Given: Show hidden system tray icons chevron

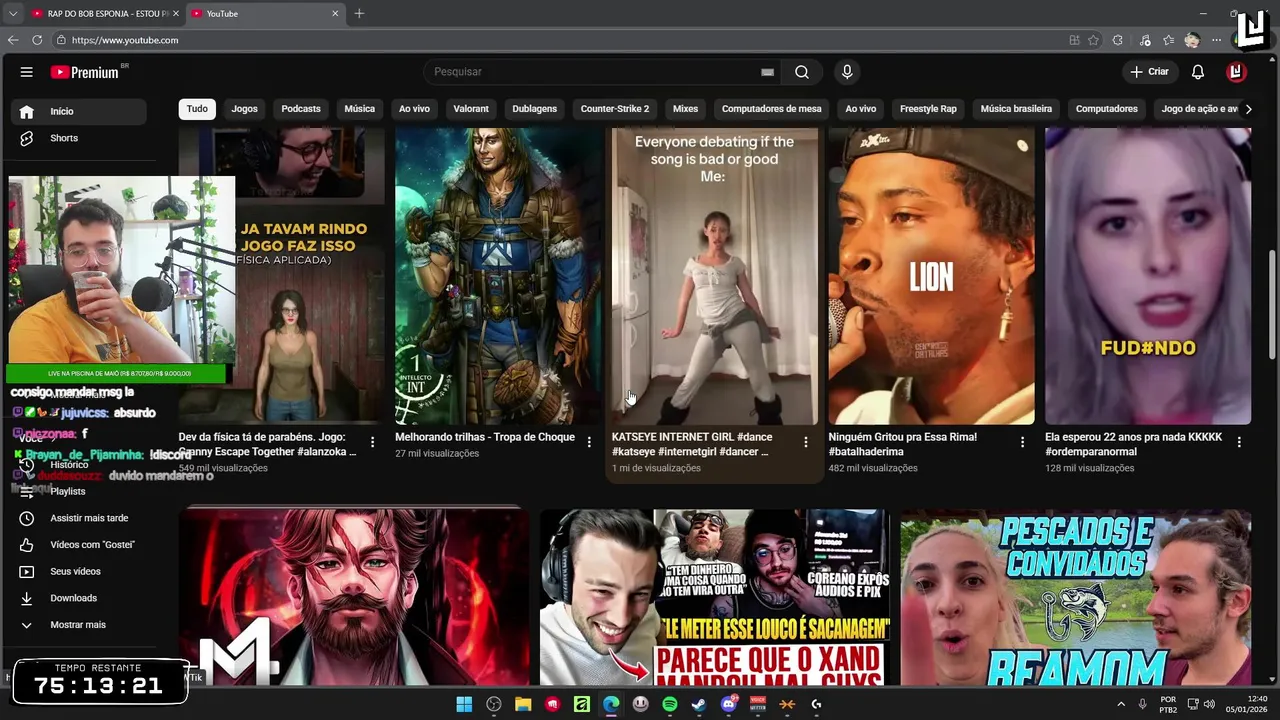Looking at the screenshot, I should click(1121, 704).
